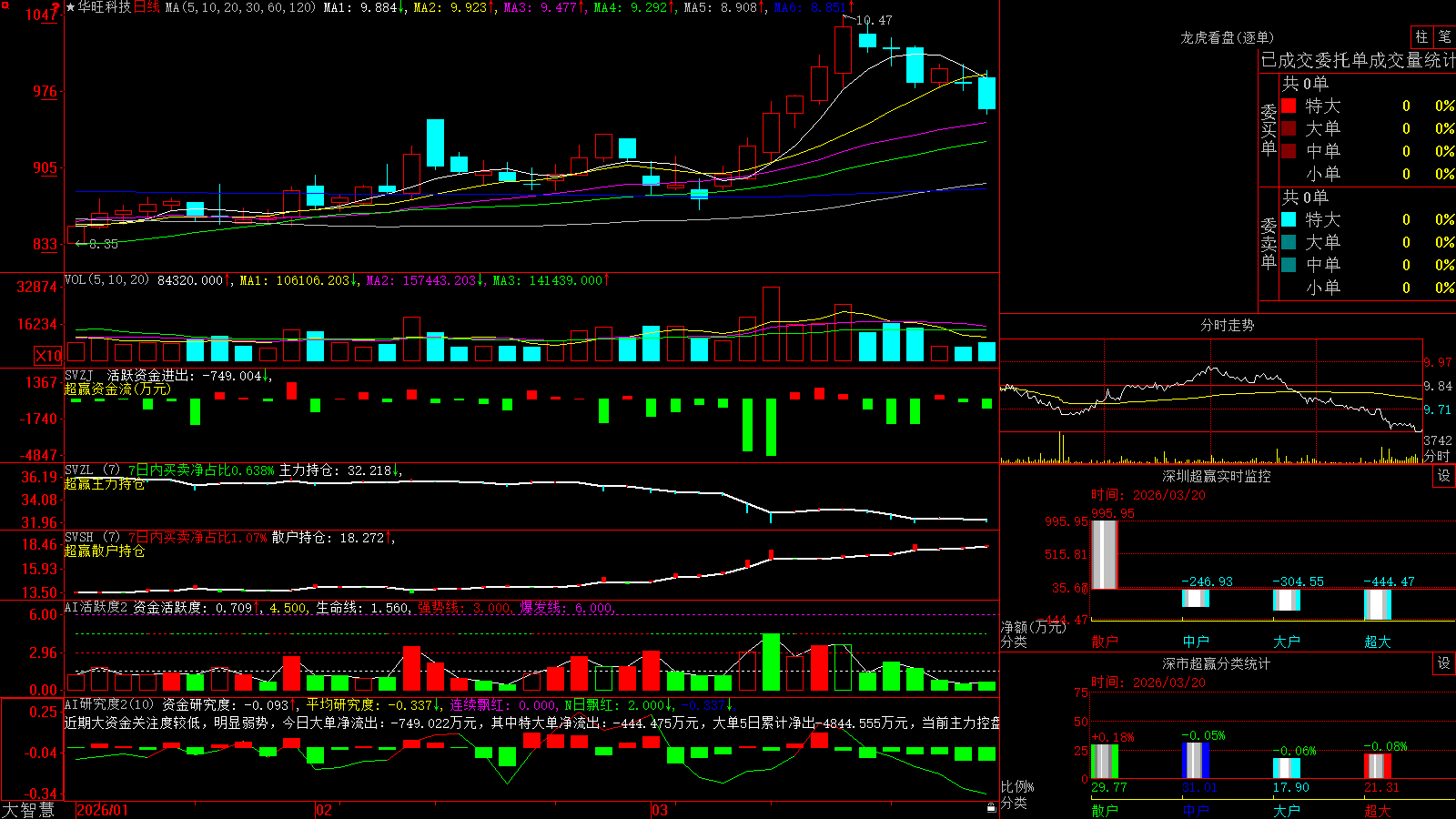Click the 超赢散户持仓 label
The image size is (1456, 819).
[105, 551]
